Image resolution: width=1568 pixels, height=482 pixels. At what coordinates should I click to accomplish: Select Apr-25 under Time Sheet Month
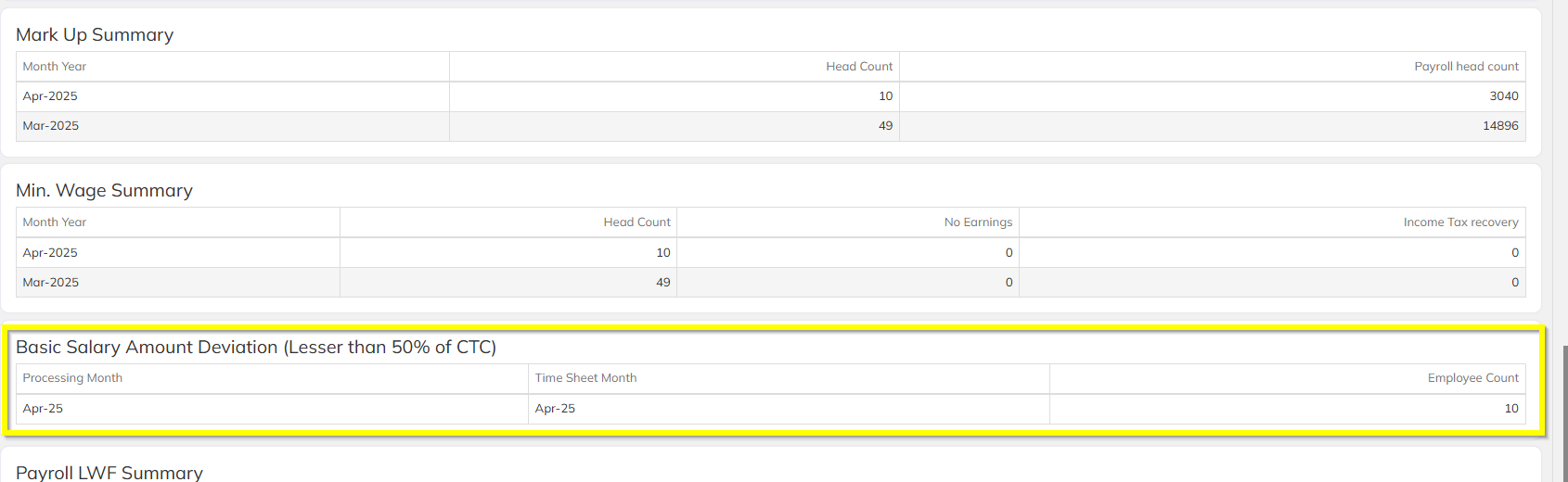pos(555,409)
